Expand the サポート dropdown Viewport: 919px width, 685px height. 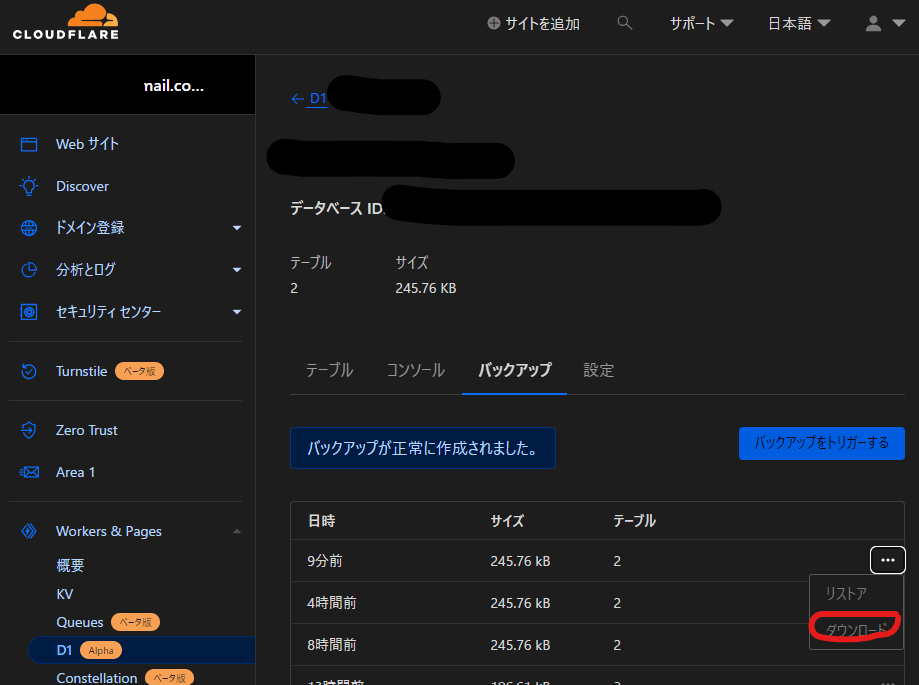pyautogui.click(x=702, y=23)
